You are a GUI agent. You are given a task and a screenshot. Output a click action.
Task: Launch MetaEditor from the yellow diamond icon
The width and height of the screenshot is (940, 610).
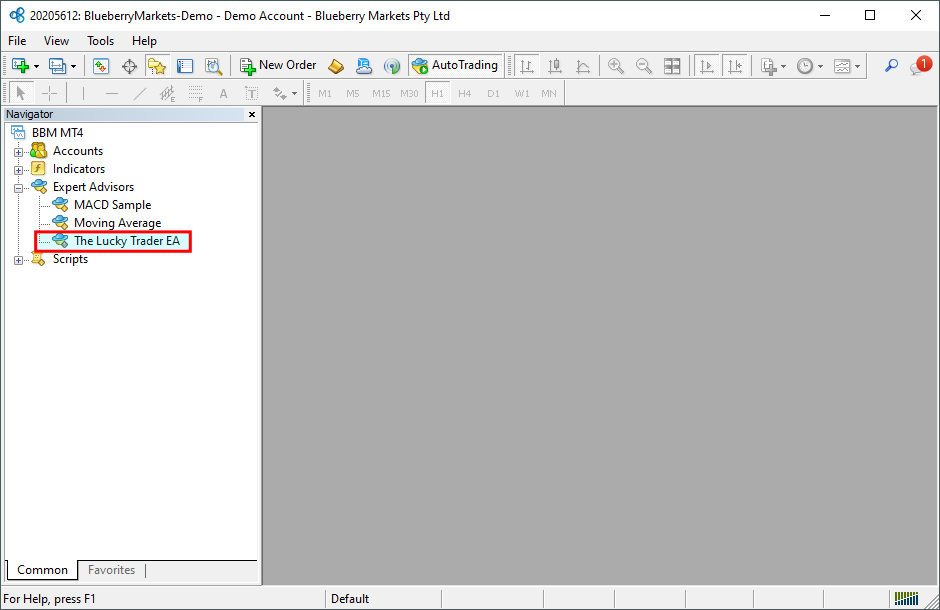(336, 65)
